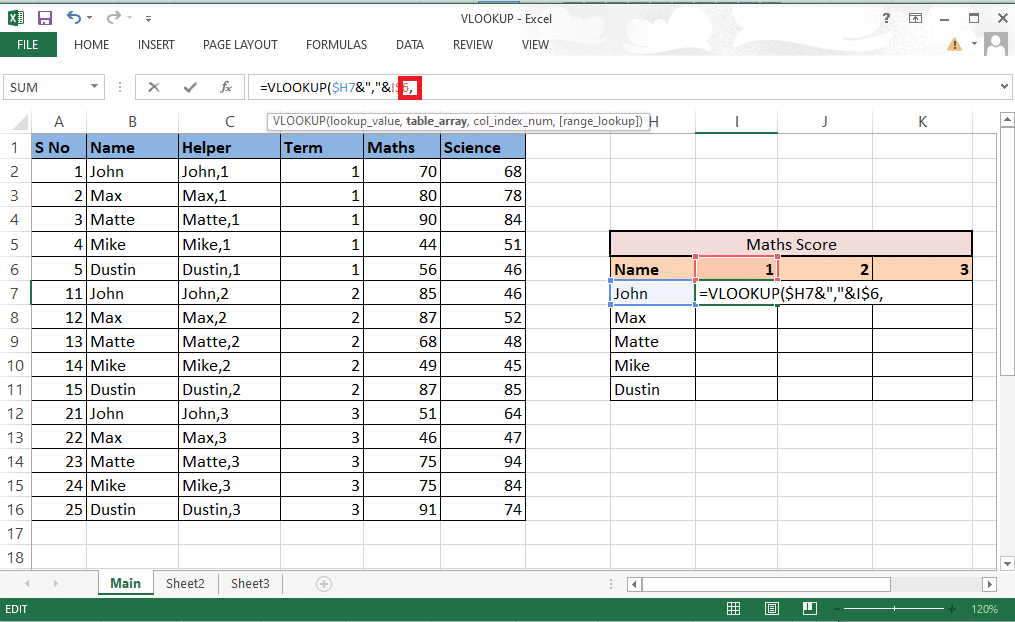Screen dimensions: 1015x622
Task: Click the zoom out minus button
Action: [836, 609]
